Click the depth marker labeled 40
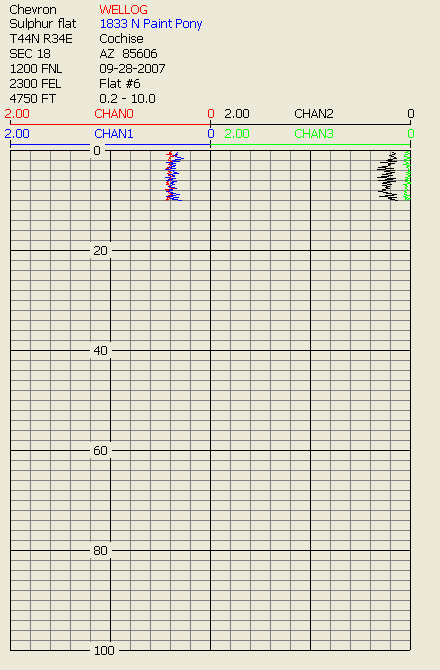440x670 pixels. [x=100, y=351]
